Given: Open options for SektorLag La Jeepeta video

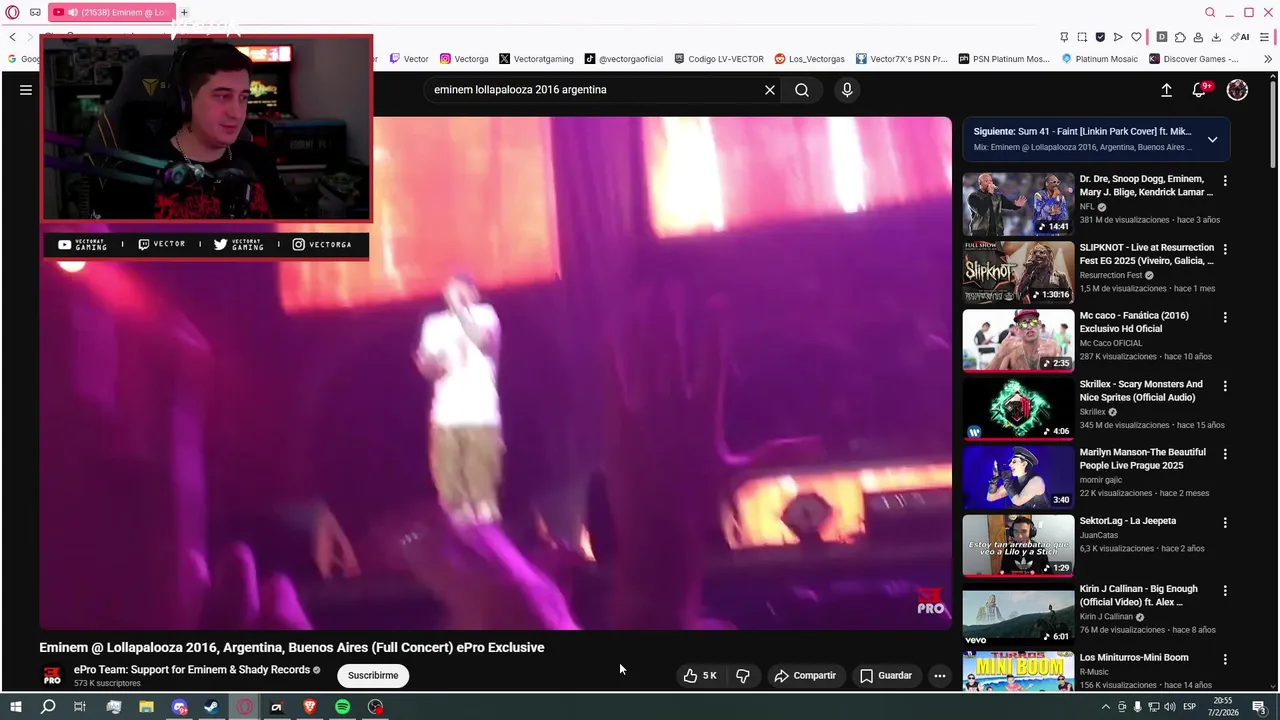Looking at the screenshot, I should tap(1225, 522).
